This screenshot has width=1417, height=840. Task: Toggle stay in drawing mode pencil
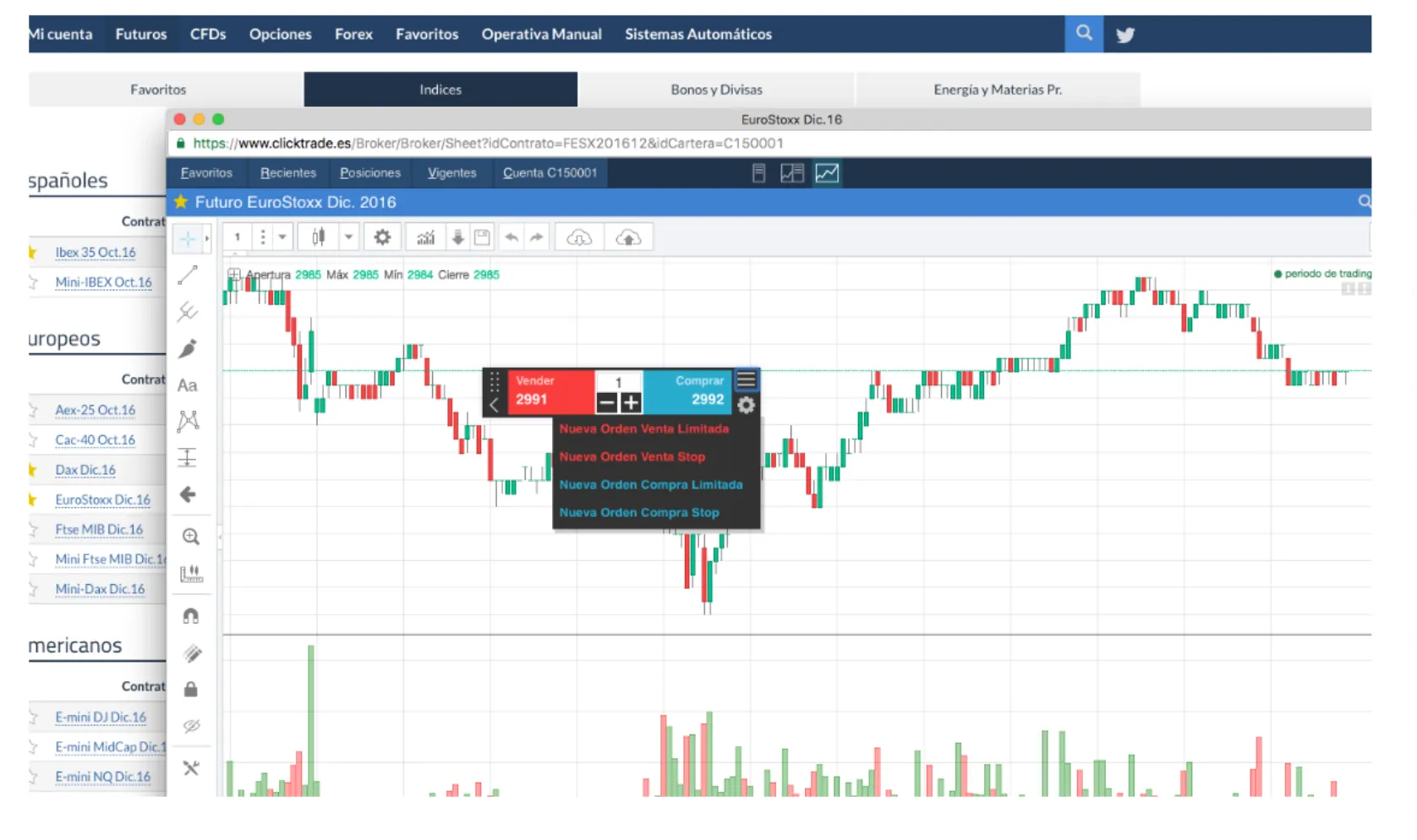click(x=191, y=653)
